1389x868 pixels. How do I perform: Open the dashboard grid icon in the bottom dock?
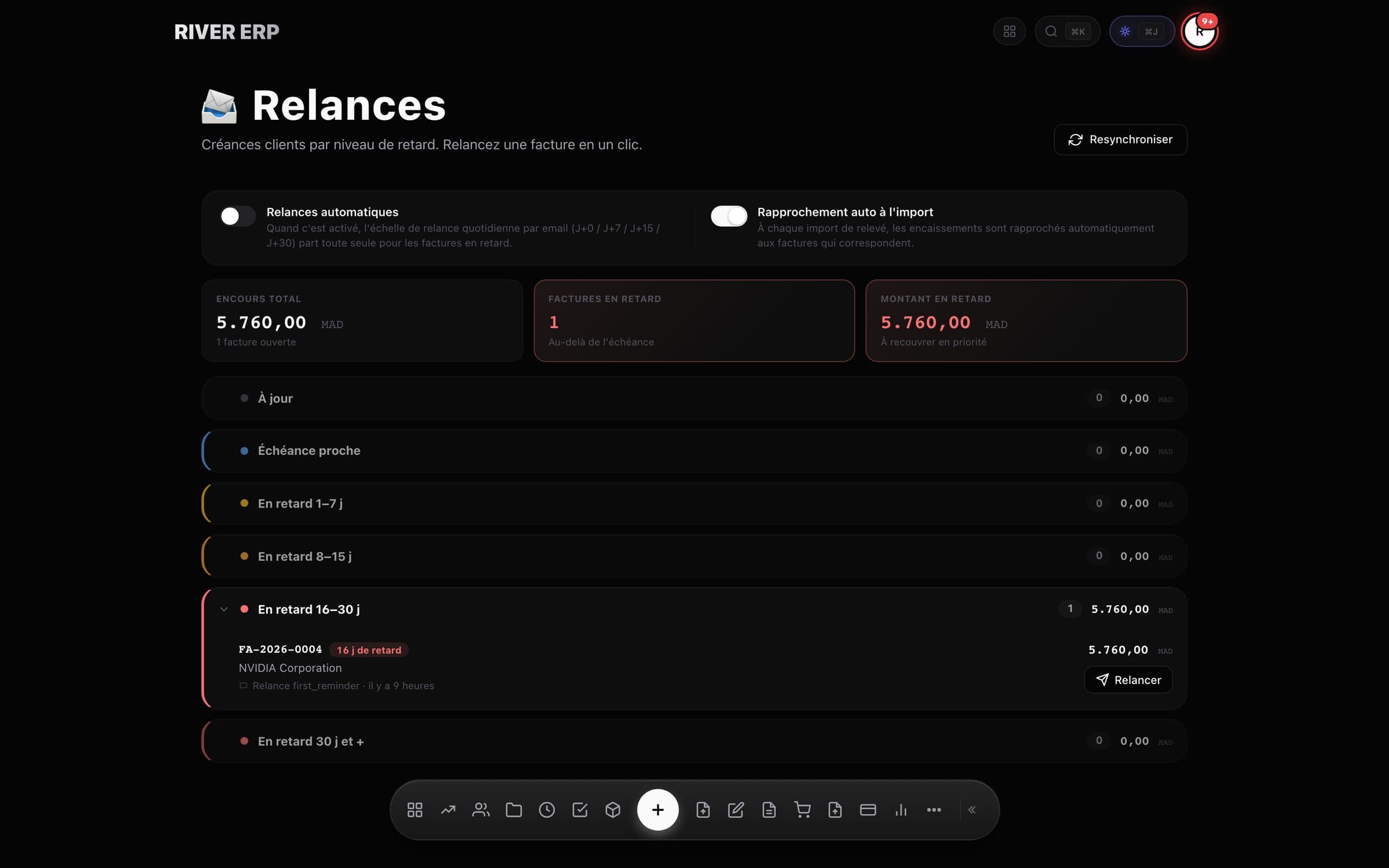pyautogui.click(x=415, y=810)
